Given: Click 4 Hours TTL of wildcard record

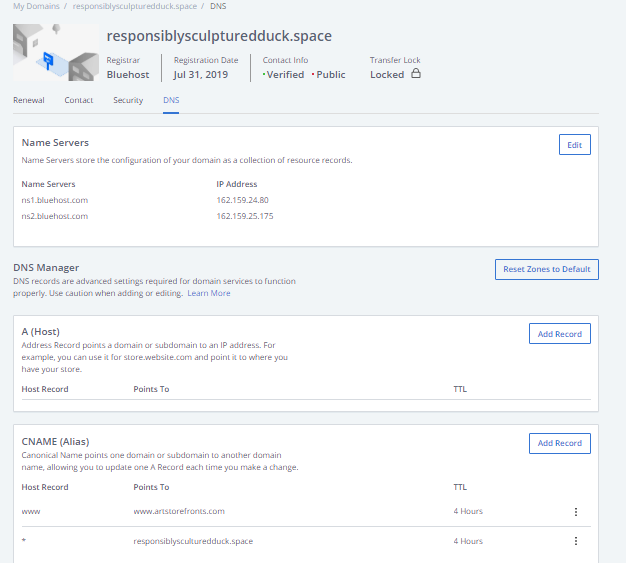Looking at the screenshot, I should [468, 541].
